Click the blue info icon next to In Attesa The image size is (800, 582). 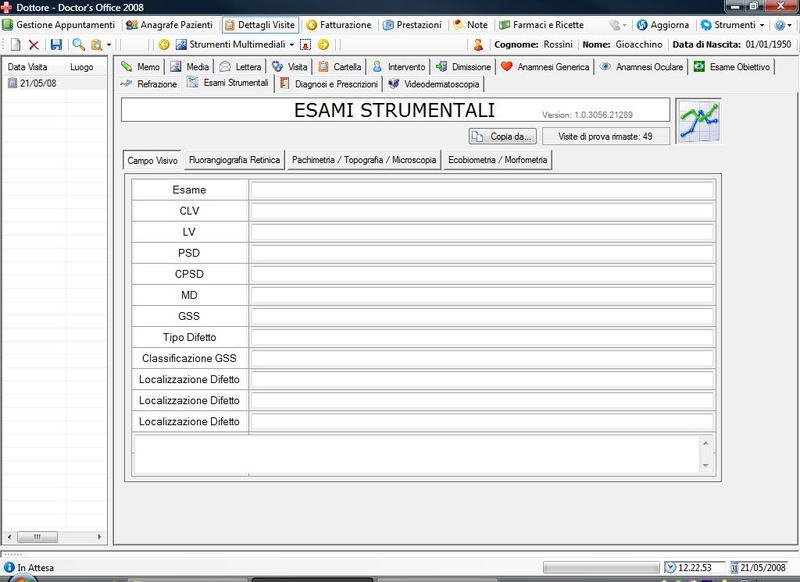9,567
